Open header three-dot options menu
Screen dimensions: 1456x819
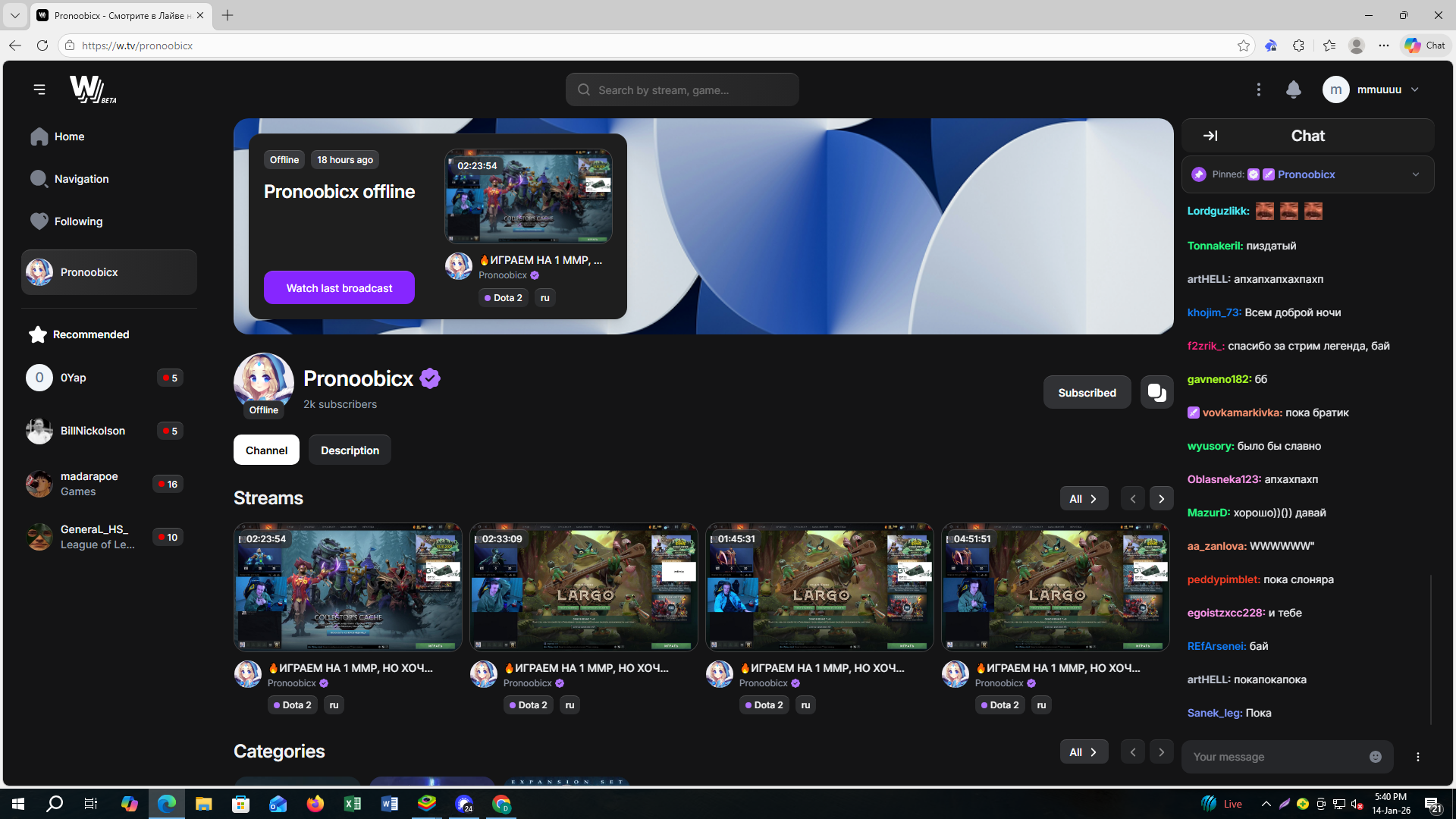(x=1259, y=89)
